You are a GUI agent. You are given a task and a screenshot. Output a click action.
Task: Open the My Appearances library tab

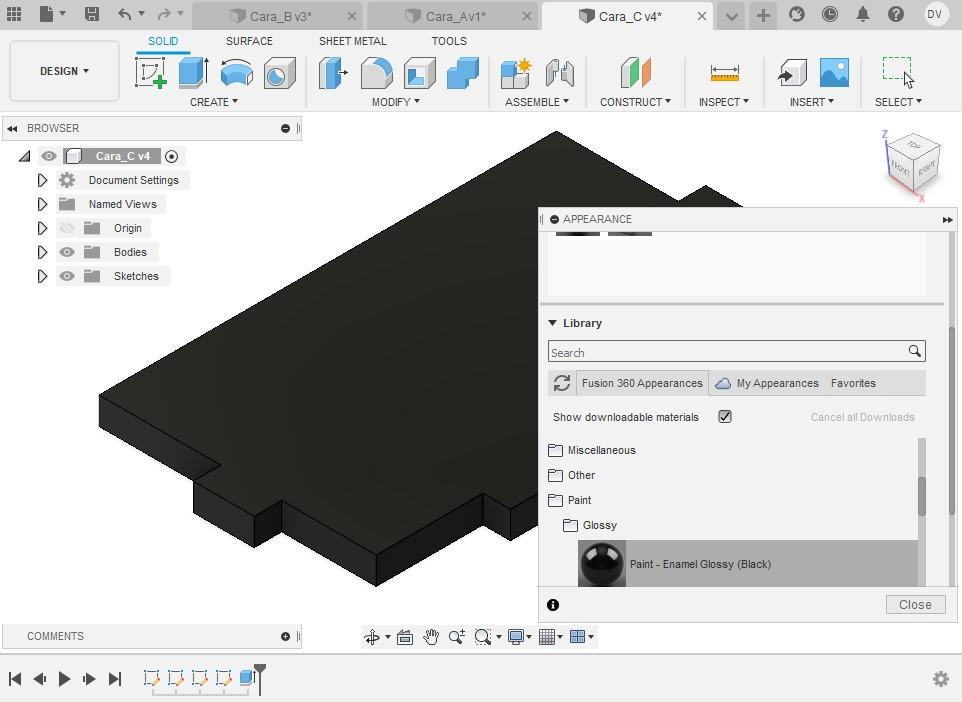click(x=768, y=383)
